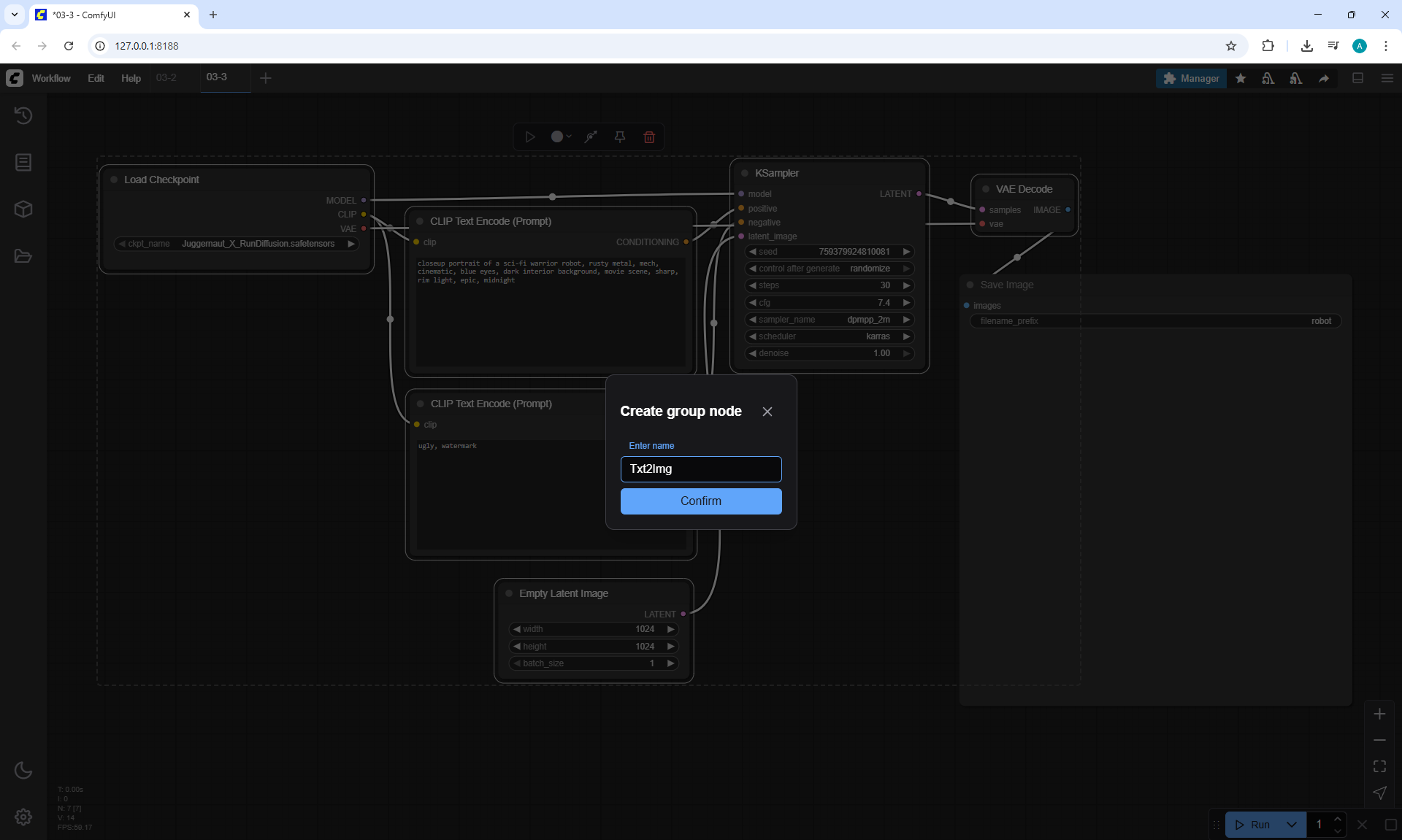Open the Manager button
Screen dimensions: 1402x840
click(x=1191, y=78)
